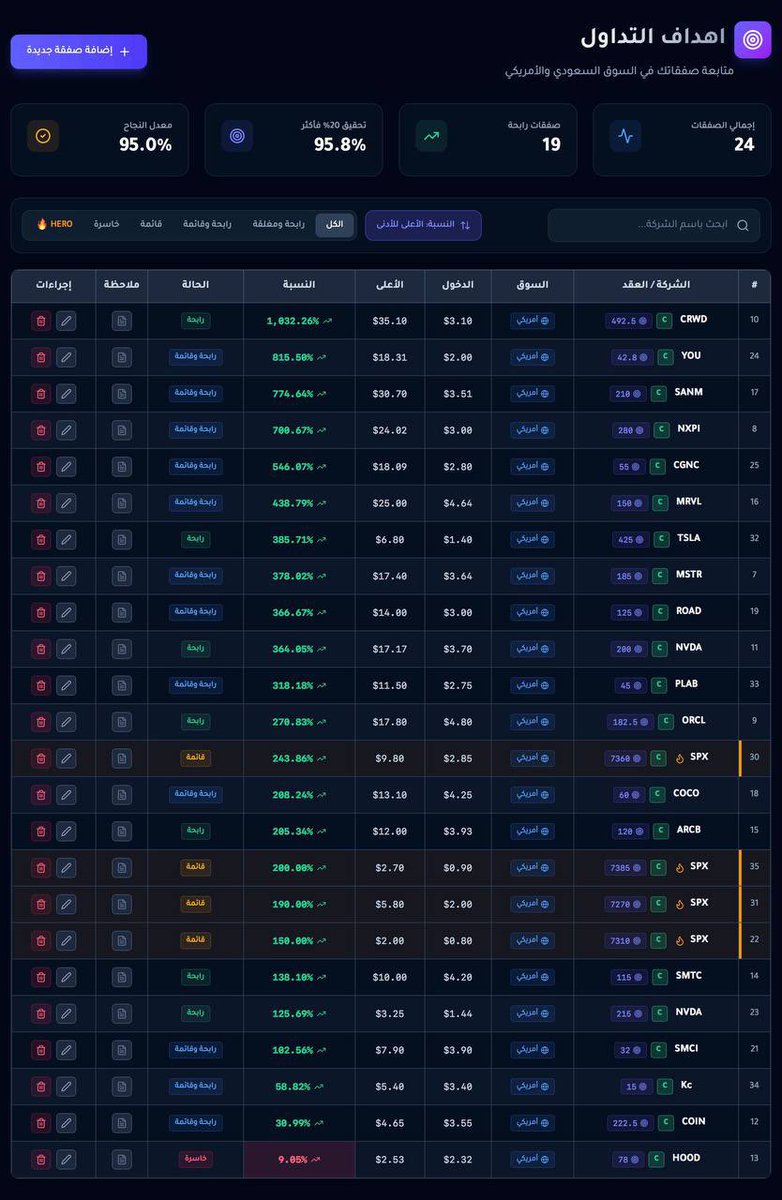Screen dimensions: 782x1200
Task: Click the $2.32 entry price for HOOD
Action: 458,1160
